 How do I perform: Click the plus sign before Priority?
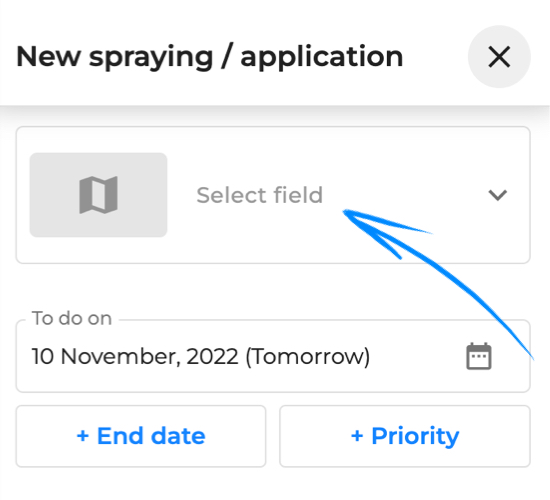coord(357,436)
